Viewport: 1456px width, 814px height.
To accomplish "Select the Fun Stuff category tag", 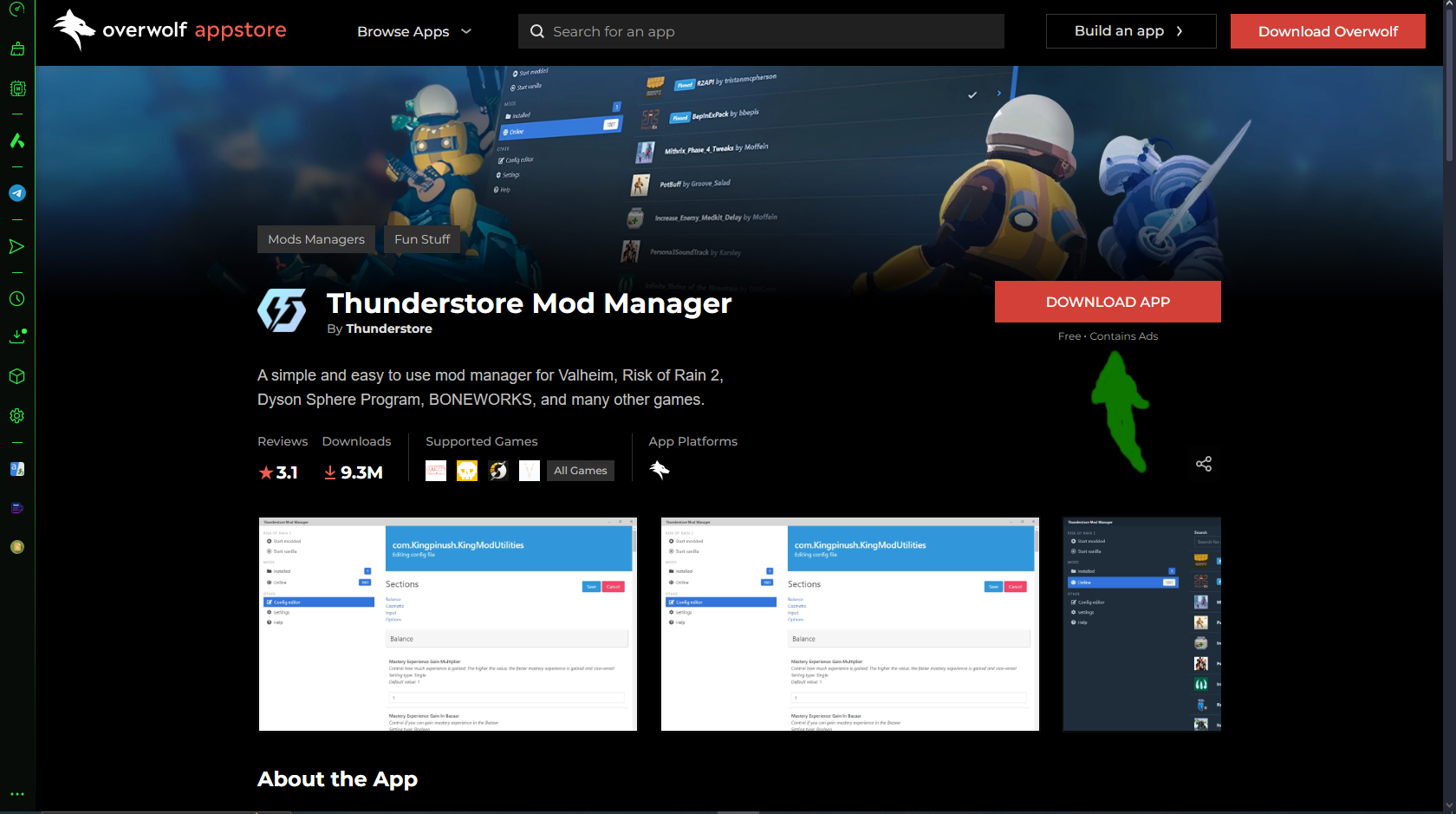I will [422, 239].
